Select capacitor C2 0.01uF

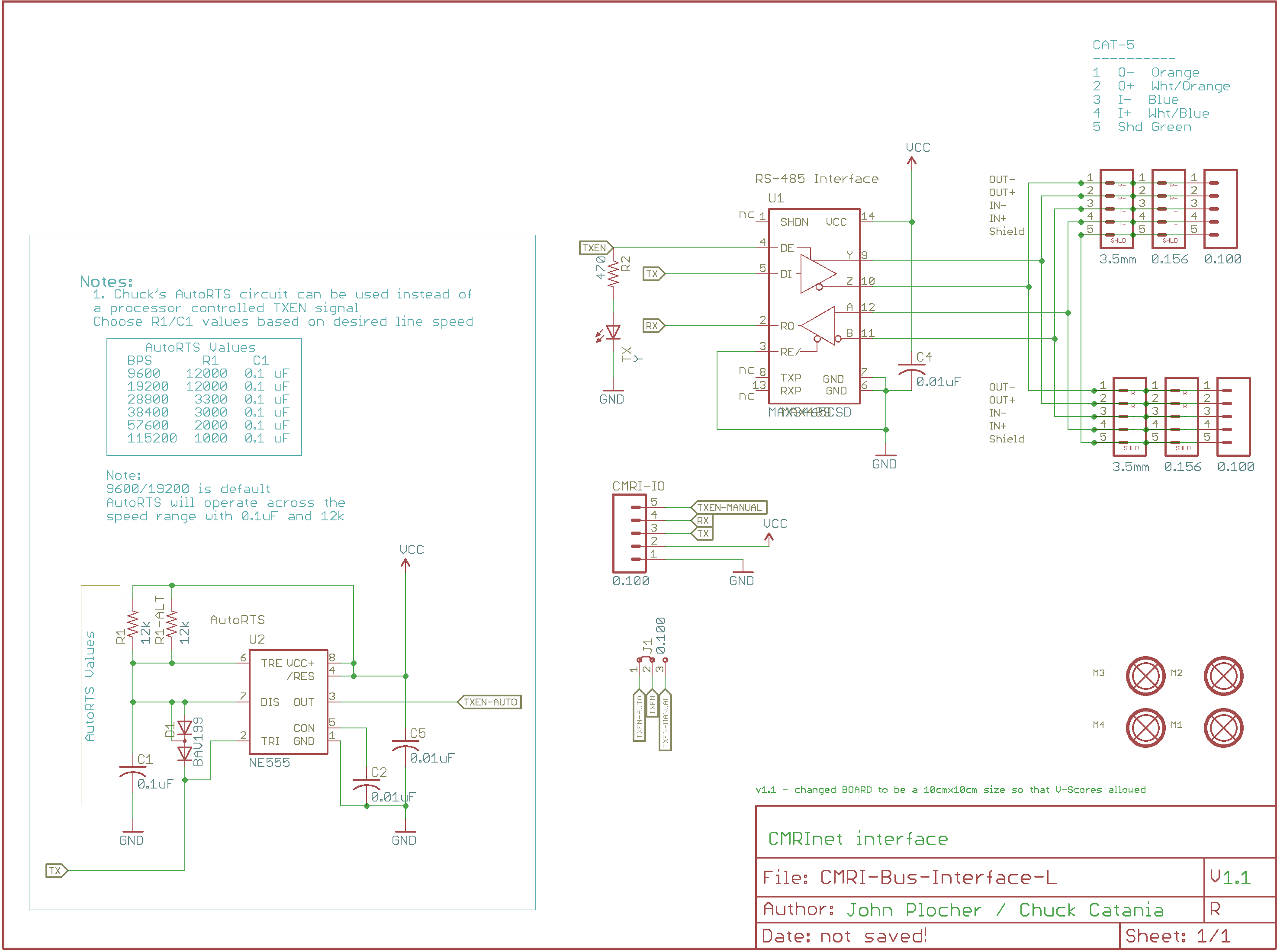pyautogui.click(x=366, y=783)
